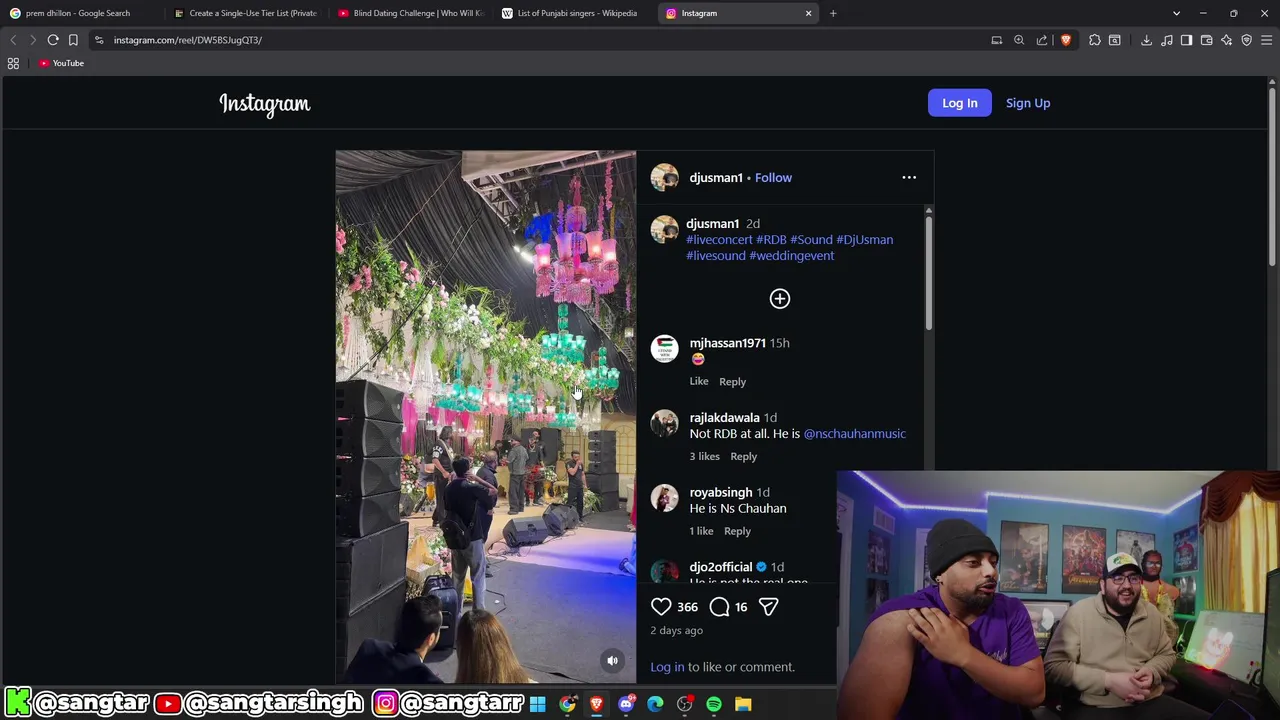Open Discord from the taskbar
Screen dimensions: 1280x720
click(626, 704)
